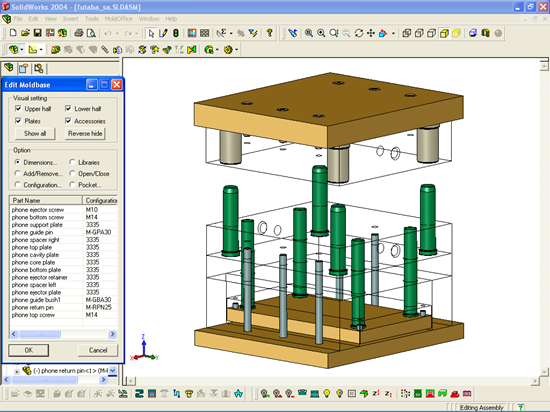Viewport: 550px width, 412px height.
Task: Click the Print icon
Action: [79, 33]
